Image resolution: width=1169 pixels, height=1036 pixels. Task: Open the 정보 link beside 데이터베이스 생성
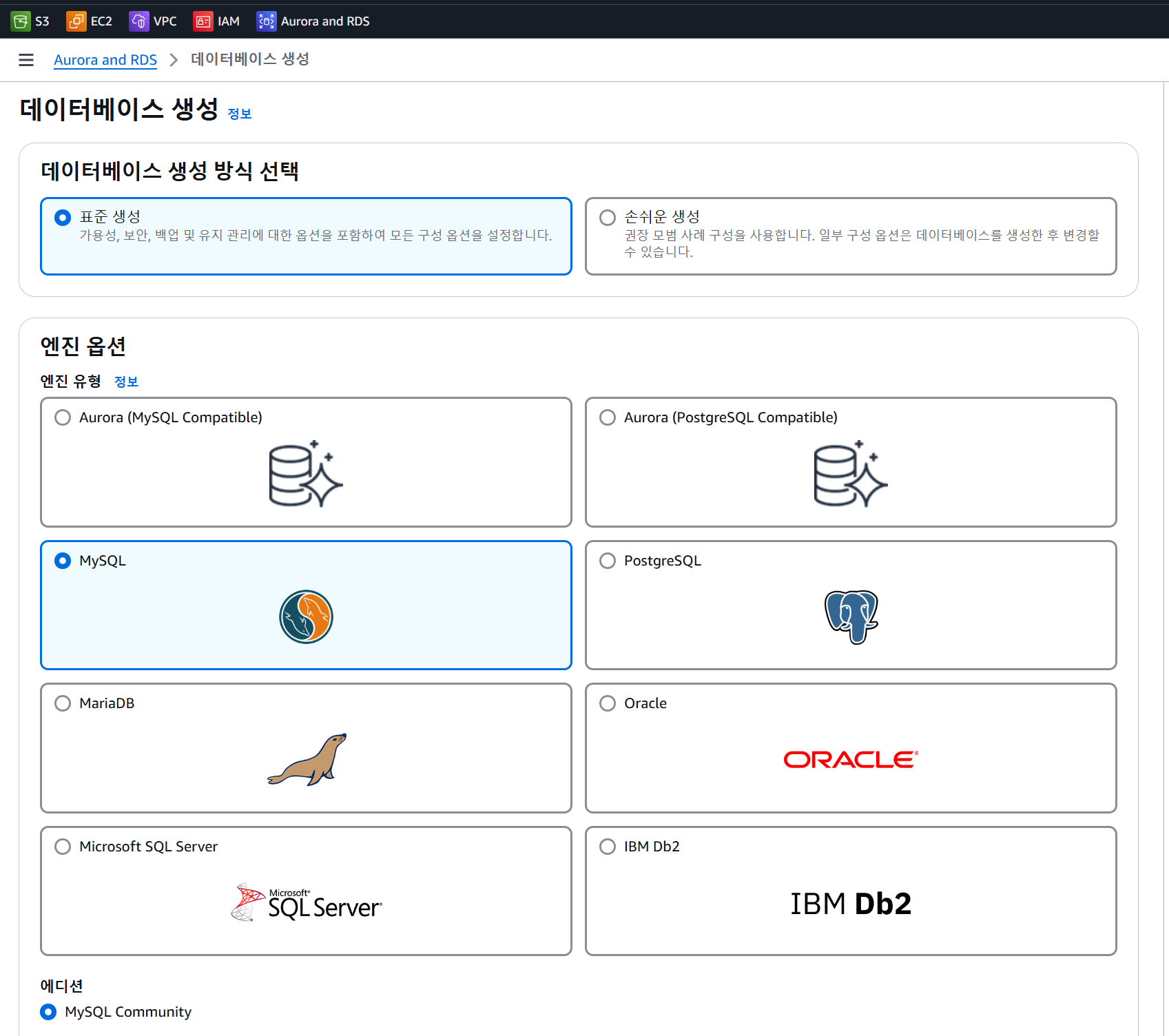pos(240,113)
